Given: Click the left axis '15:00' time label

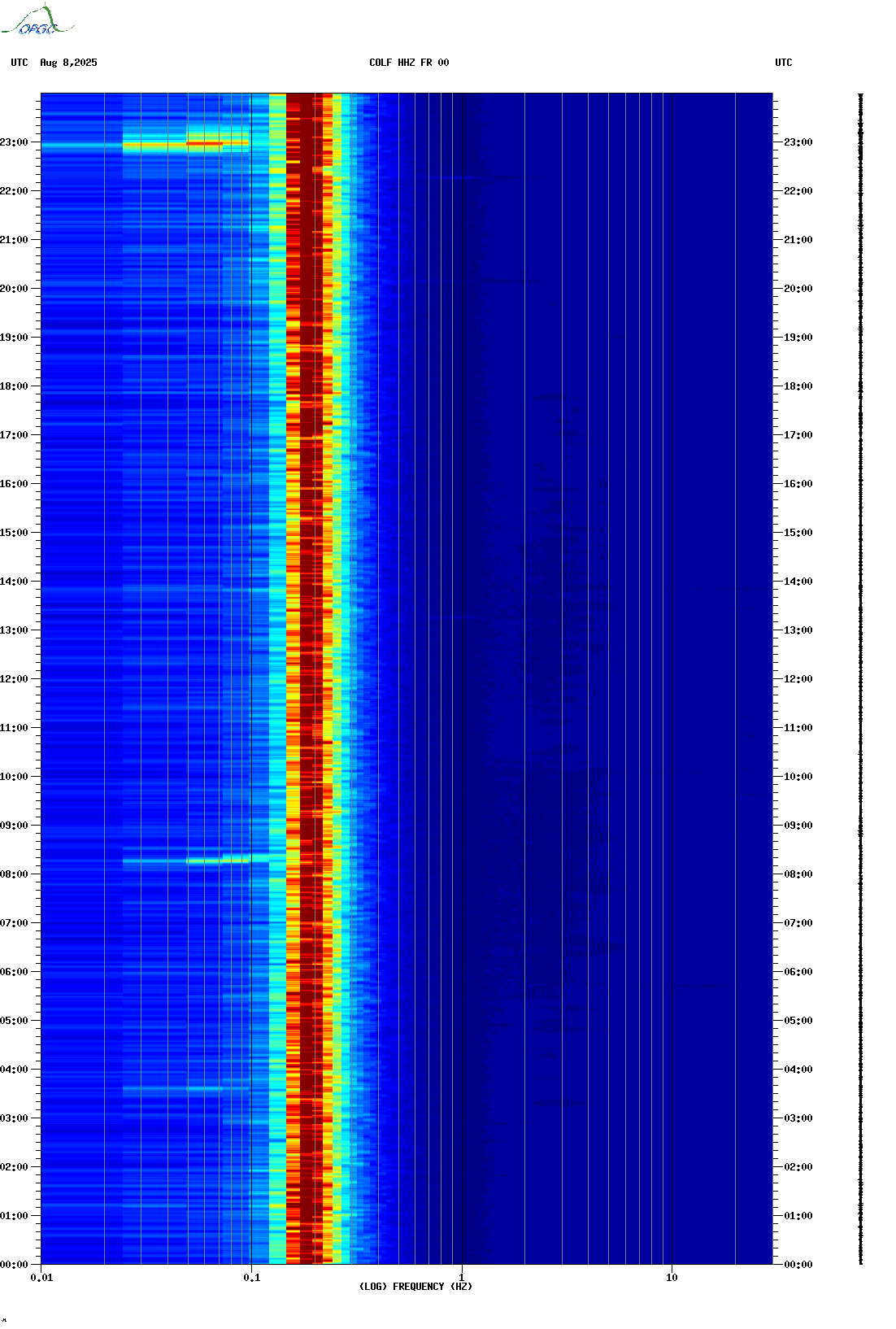Looking at the screenshot, I should [x=14, y=533].
